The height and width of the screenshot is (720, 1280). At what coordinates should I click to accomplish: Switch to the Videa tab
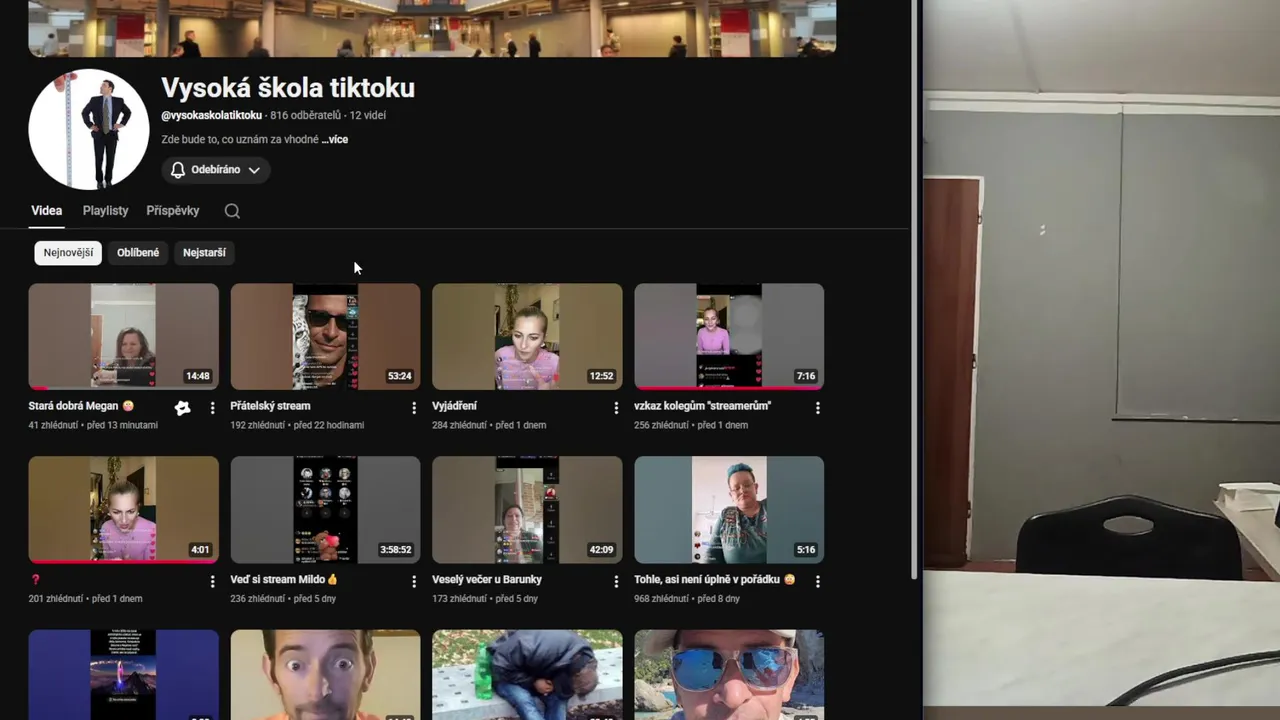[46, 211]
